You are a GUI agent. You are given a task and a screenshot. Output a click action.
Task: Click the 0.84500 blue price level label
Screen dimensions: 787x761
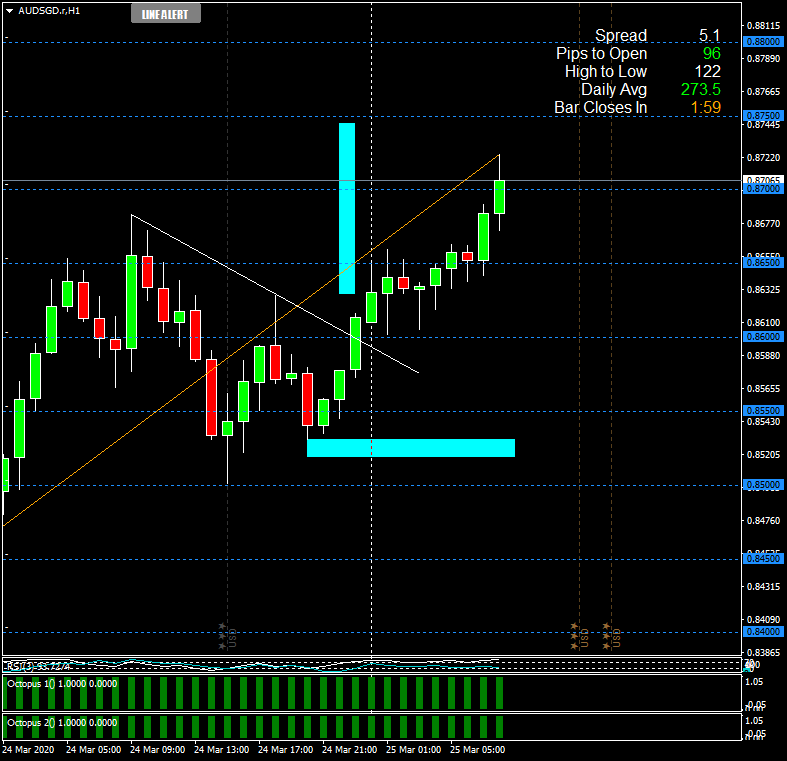[763, 558]
